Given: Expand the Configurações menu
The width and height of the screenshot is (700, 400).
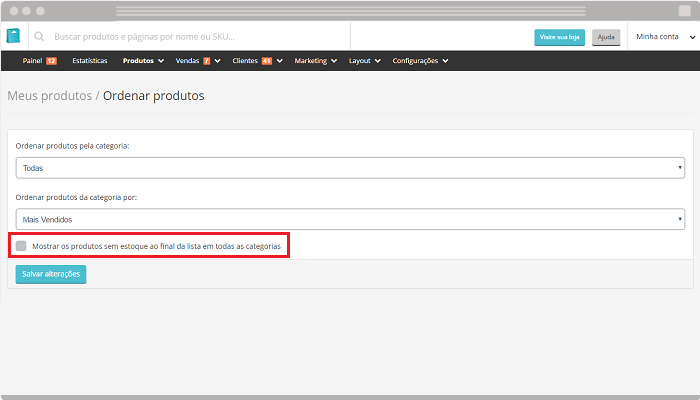Looking at the screenshot, I should (x=421, y=61).
